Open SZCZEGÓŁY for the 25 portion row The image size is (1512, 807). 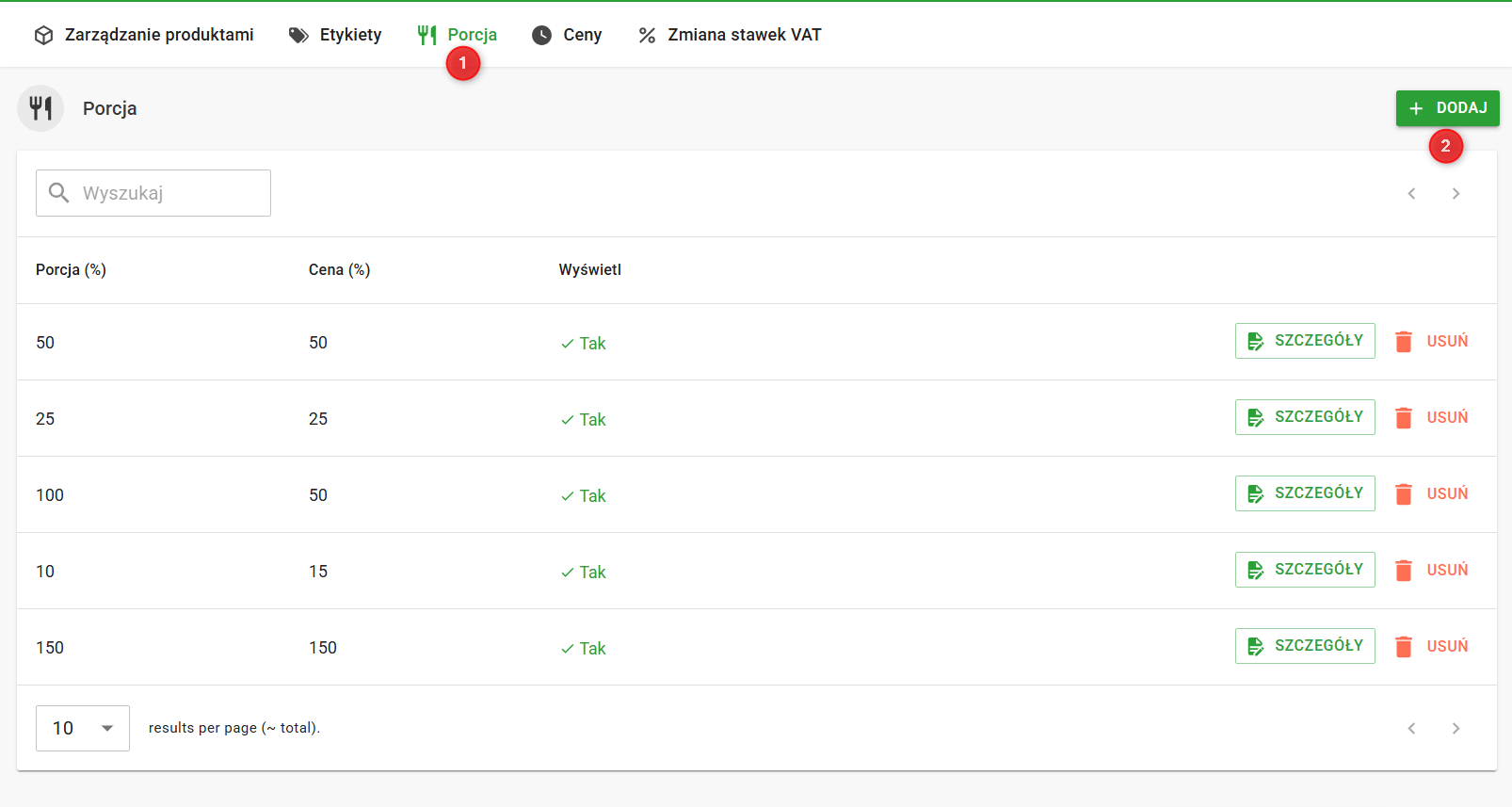[x=1304, y=417]
